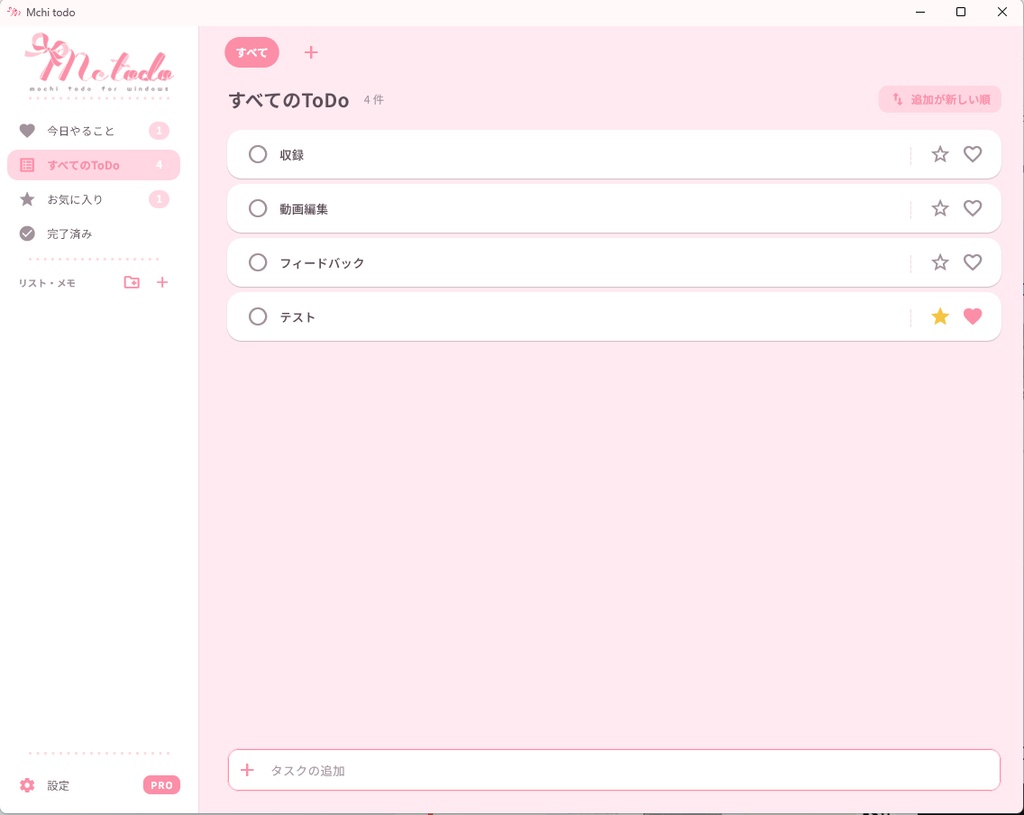Click the PRO upgrade badge
Image resolution: width=1024 pixels, height=815 pixels.
pos(161,785)
